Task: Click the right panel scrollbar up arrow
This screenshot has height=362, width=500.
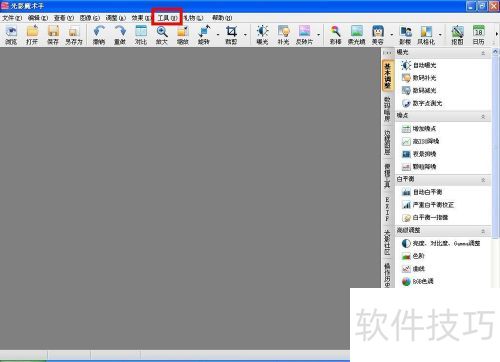Action: click(496, 52)
